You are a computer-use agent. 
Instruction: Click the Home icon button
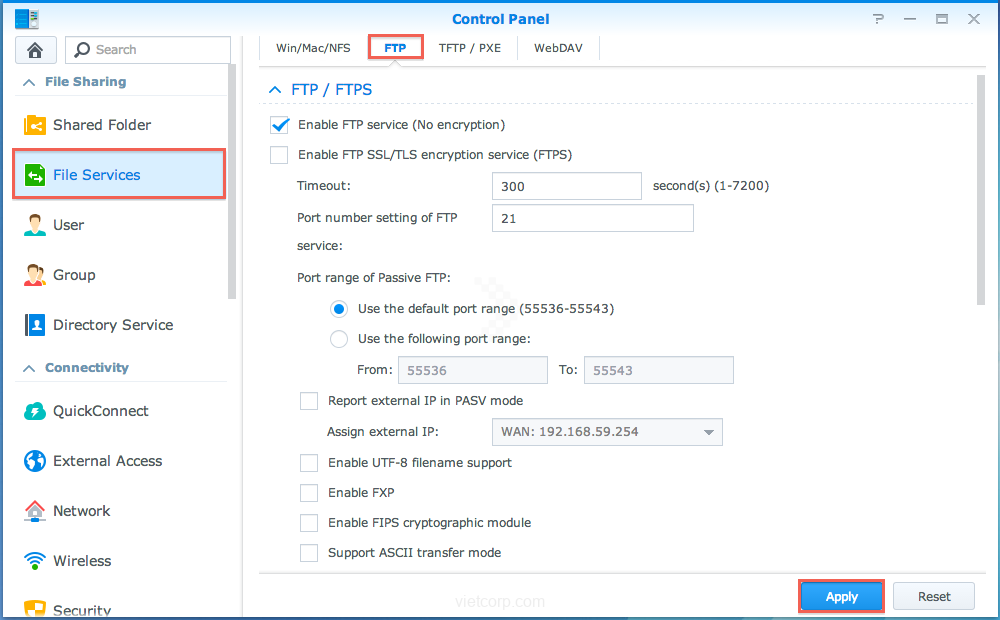[x=36, y=50]
